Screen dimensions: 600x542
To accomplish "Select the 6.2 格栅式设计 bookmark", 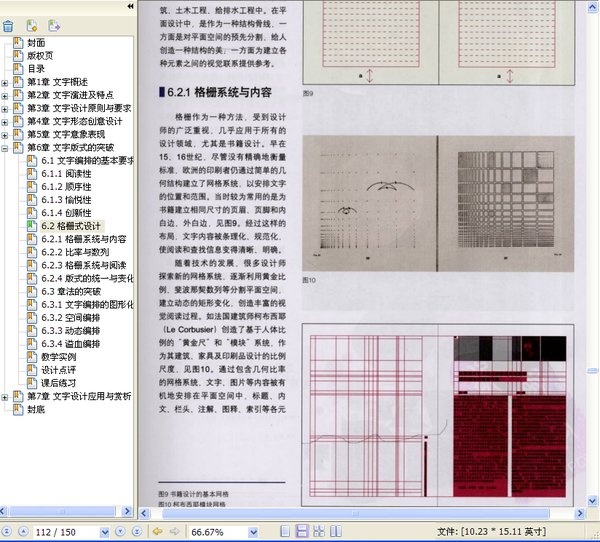I will (71, 226).
